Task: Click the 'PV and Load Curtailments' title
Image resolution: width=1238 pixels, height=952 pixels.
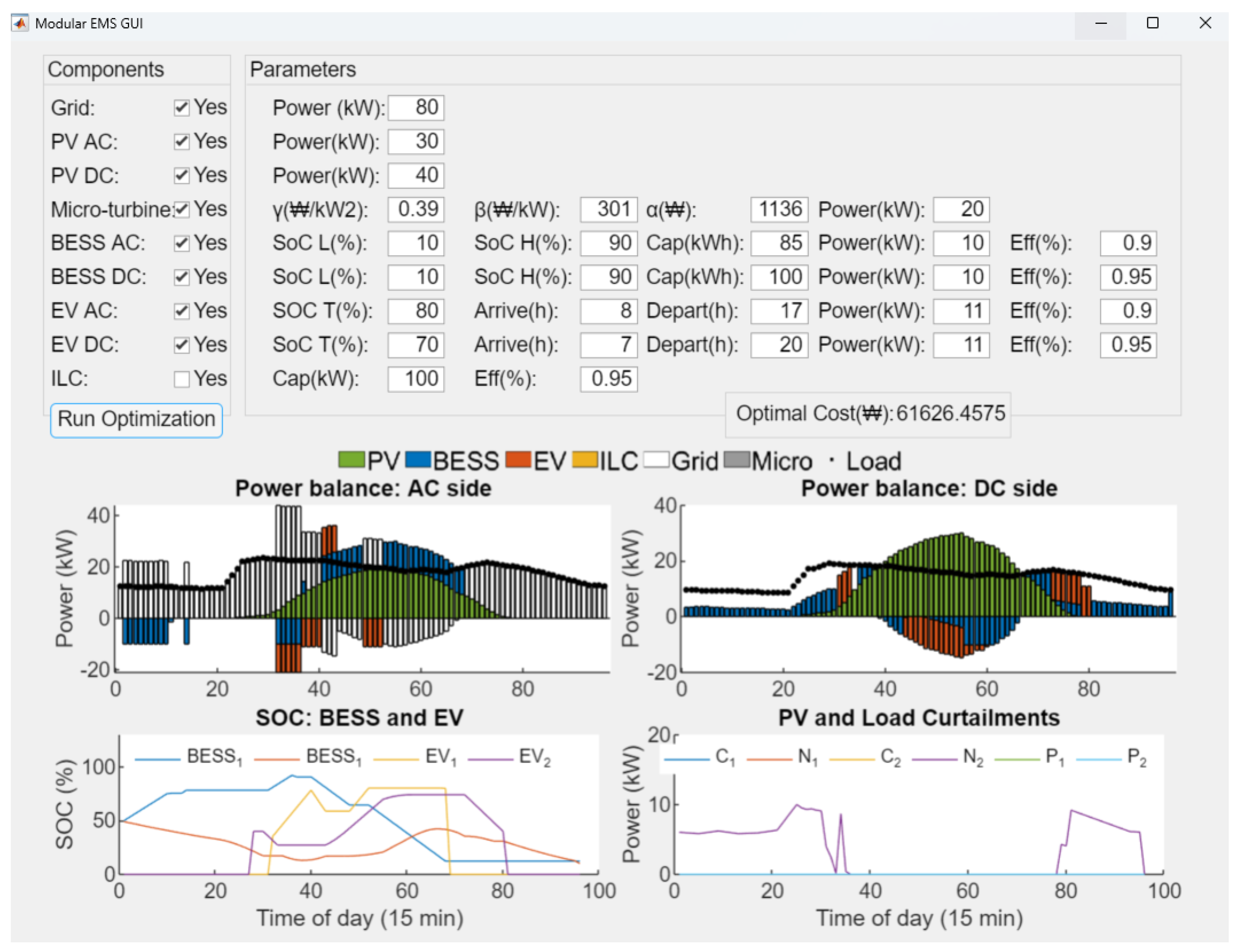Action: [x=919, y=718]
